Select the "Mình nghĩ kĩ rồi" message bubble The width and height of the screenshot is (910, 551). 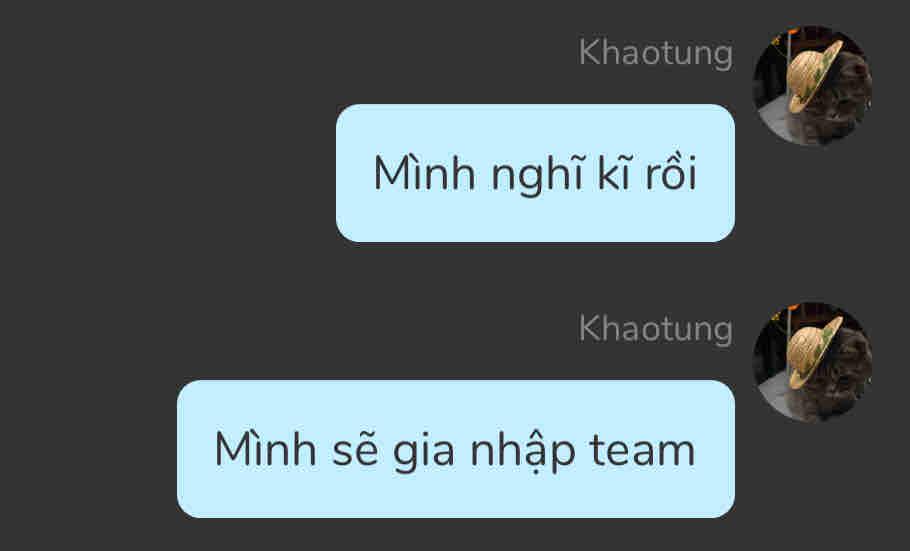click(x=535, y=173)
